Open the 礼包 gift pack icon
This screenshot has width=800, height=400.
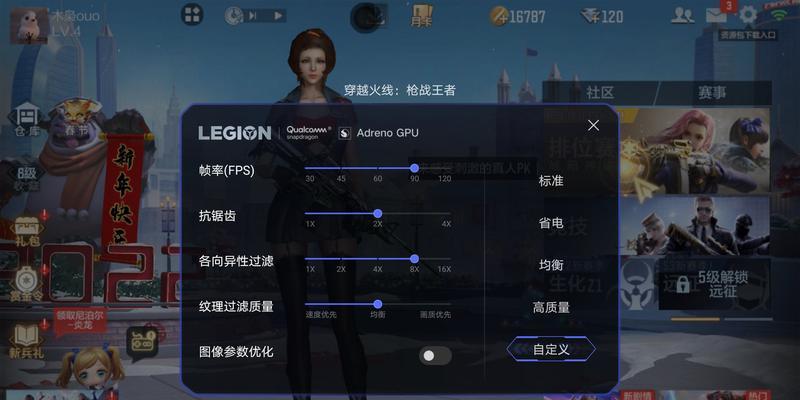(x=28, y=231)
